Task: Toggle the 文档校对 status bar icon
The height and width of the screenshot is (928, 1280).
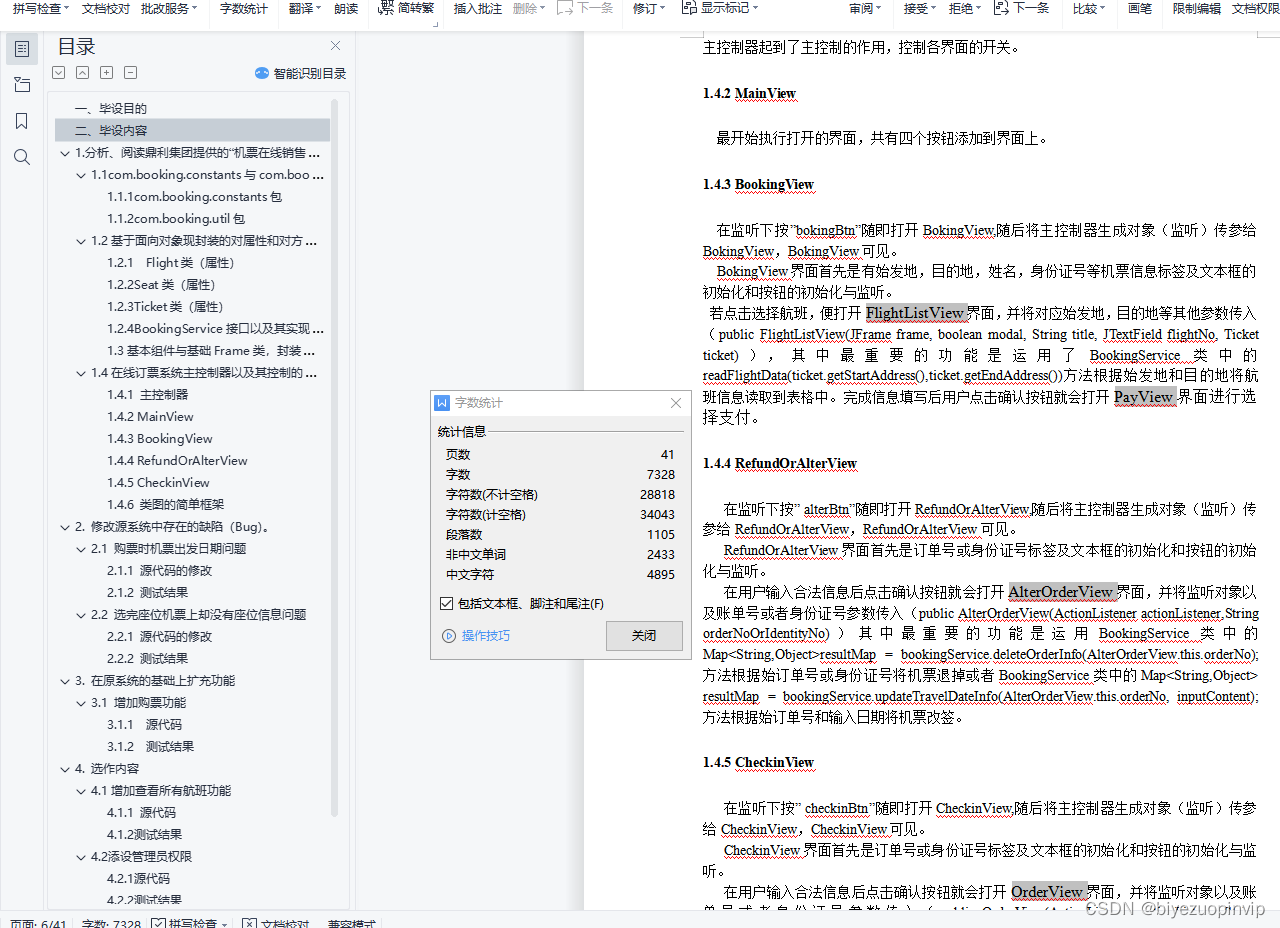Action: click(250, 923)
